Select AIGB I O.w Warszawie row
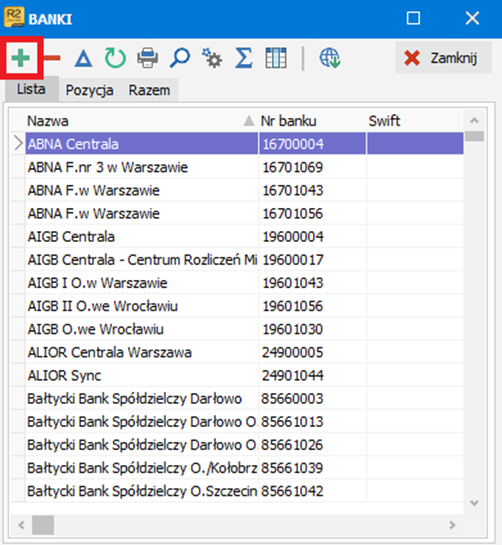Viewport: 502px width, 545px height. pyautogui.click(x=244, y=283)
